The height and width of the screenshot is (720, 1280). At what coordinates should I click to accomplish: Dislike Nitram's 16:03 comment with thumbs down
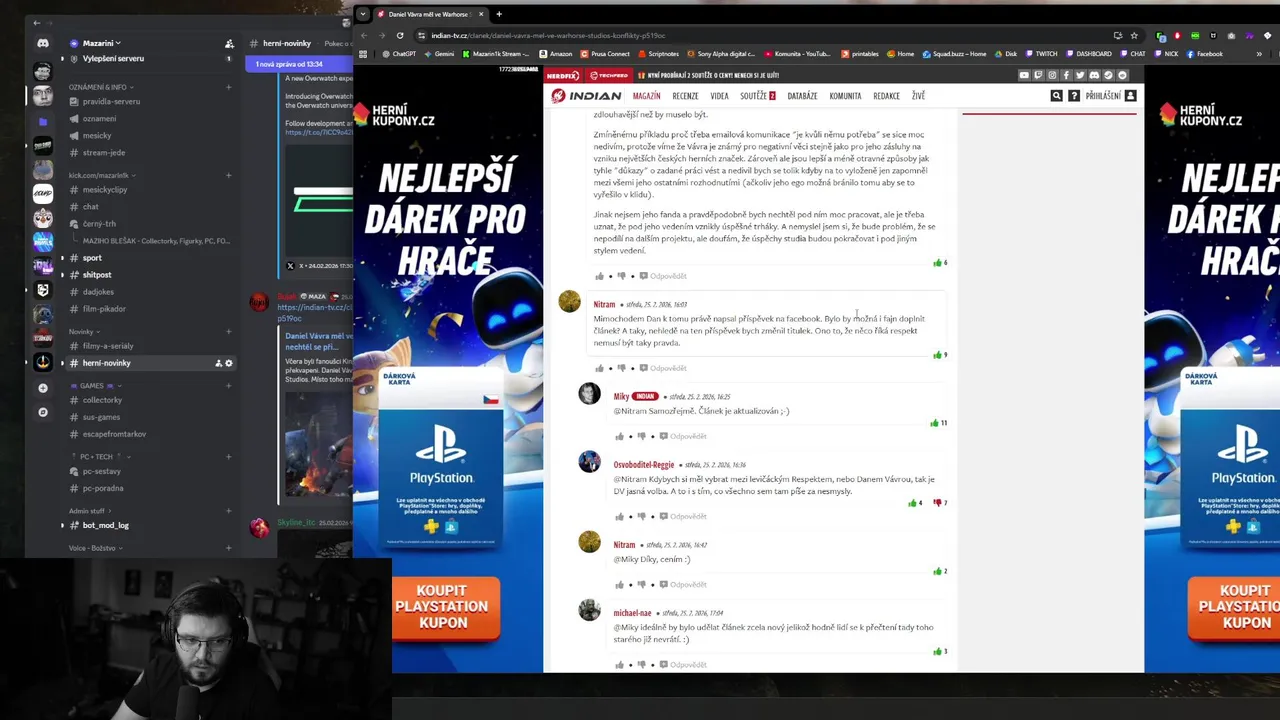621,368
